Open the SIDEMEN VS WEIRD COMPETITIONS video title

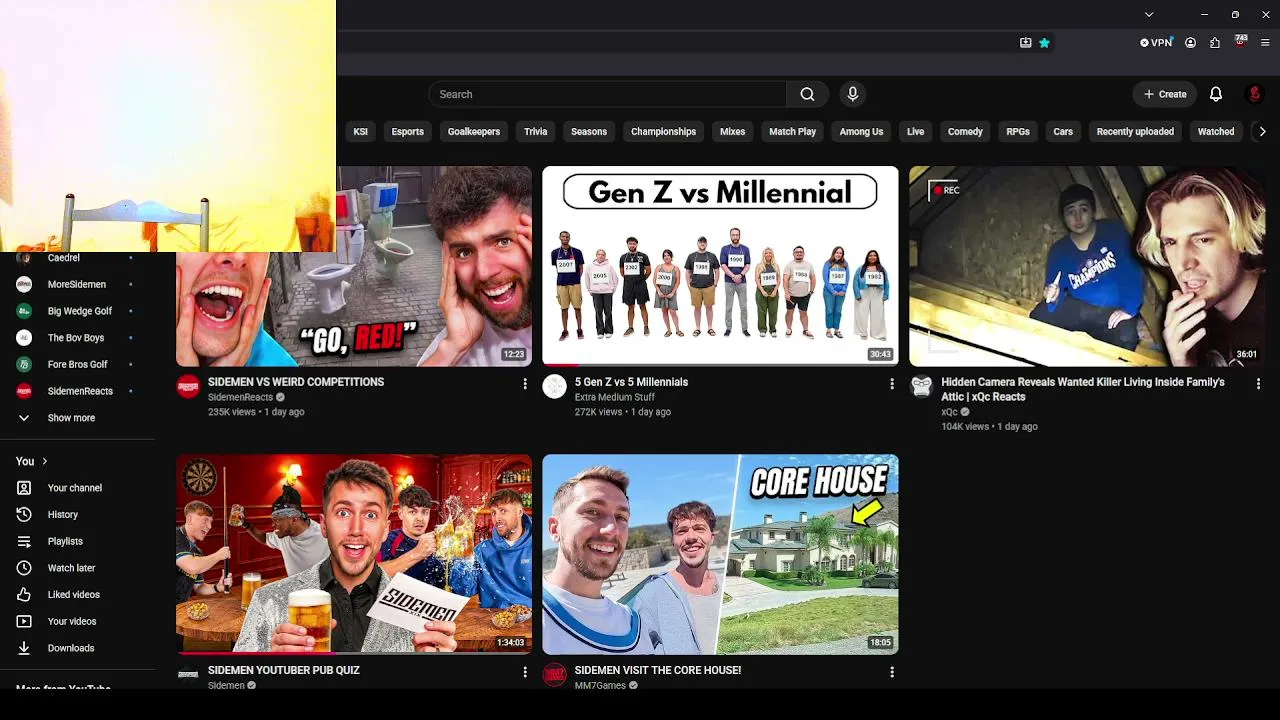tap(296, 382)
